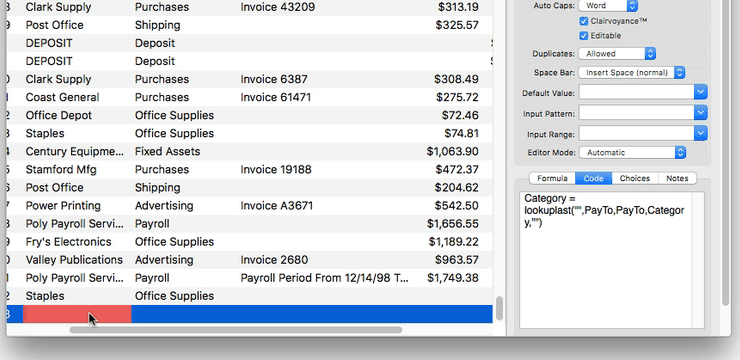
Task: Click the $542.50 amount cell
Action: 457,206
